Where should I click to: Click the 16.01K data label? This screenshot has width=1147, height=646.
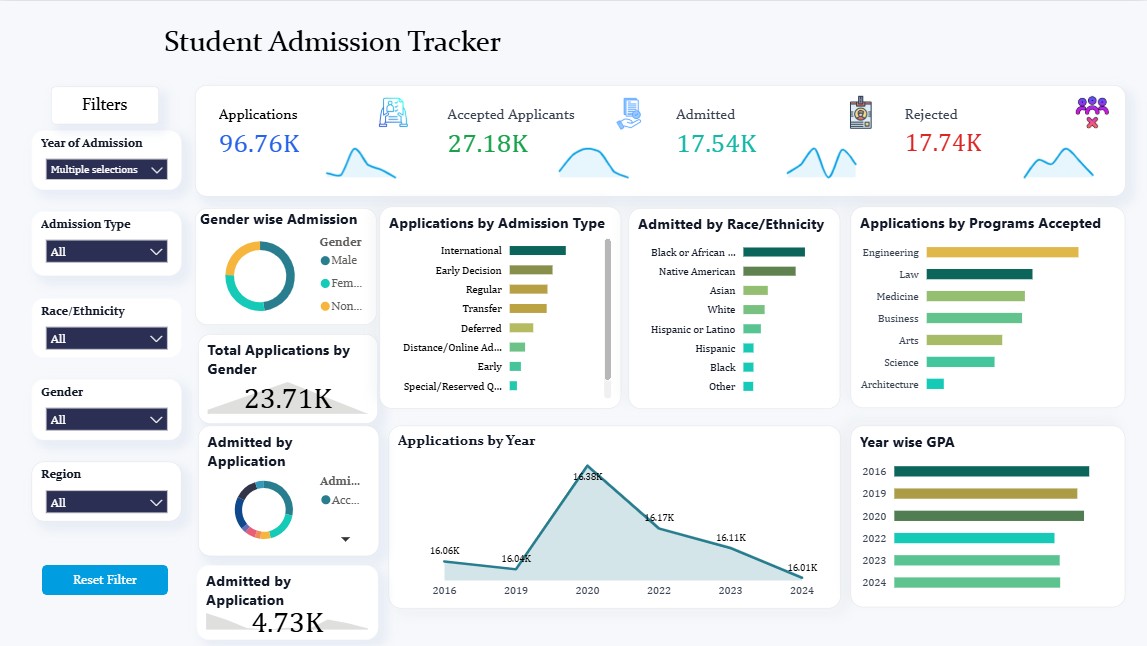(x=802, y=568)
